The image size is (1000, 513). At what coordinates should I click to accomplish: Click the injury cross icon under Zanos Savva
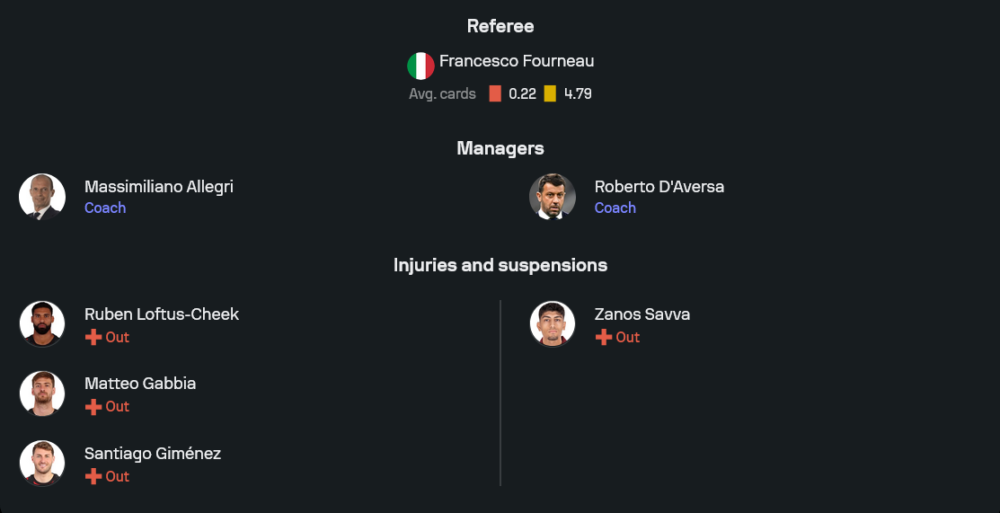(603, 337)
